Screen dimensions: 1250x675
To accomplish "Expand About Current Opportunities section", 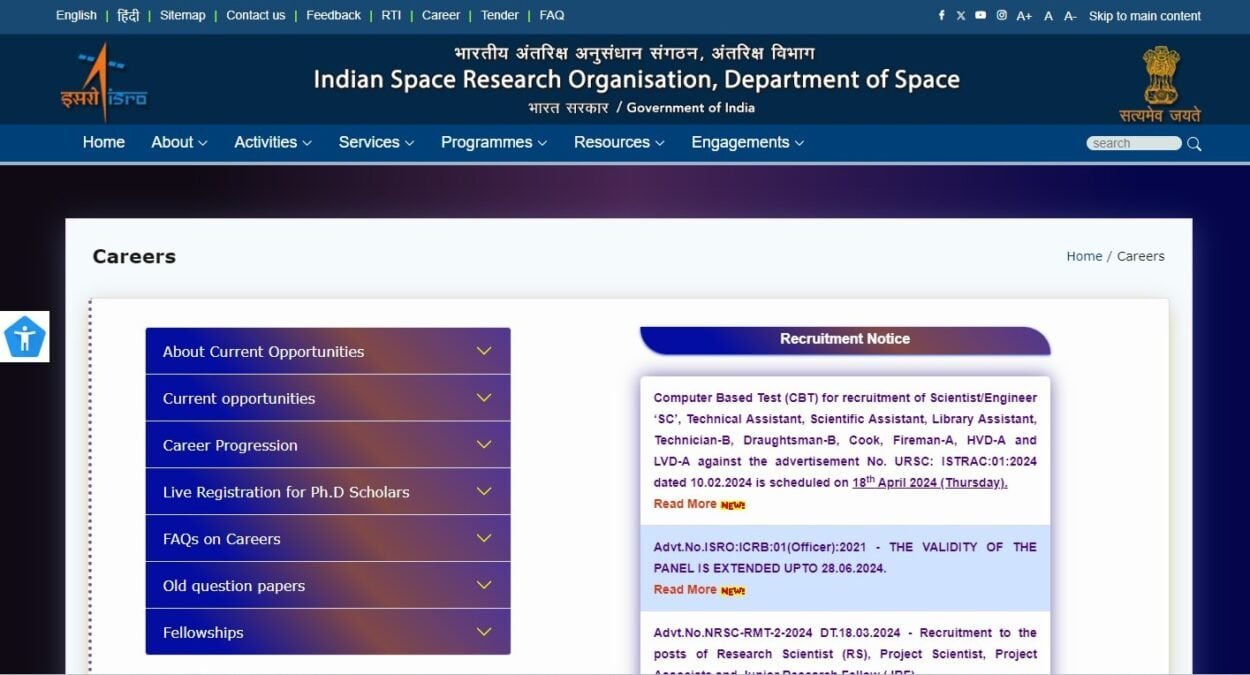I will (x=328, y=351).
